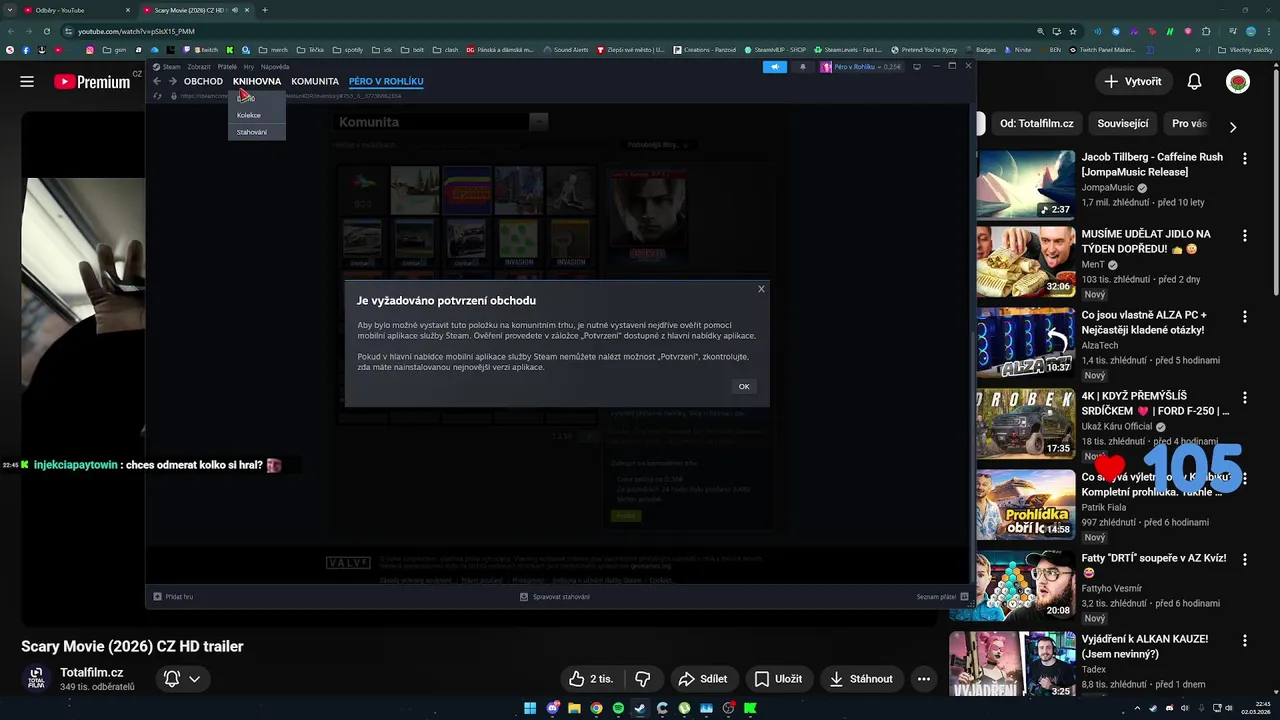Open the MUSÍME UDĚLAT JÍDLO video title

tap(1146, 241)
